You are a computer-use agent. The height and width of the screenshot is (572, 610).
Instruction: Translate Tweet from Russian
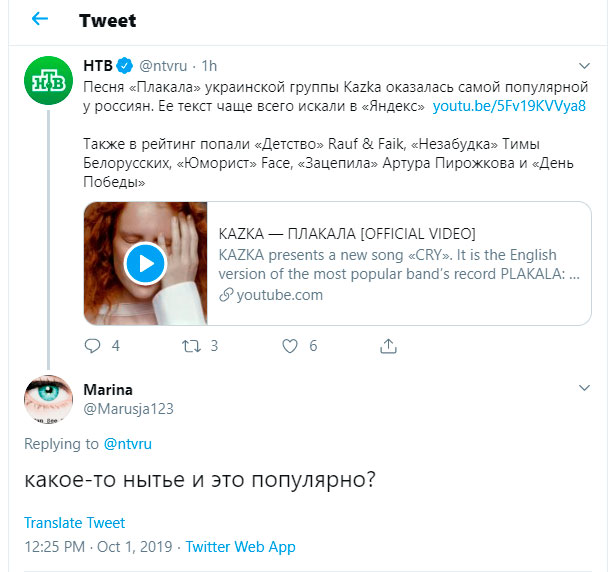75,523
